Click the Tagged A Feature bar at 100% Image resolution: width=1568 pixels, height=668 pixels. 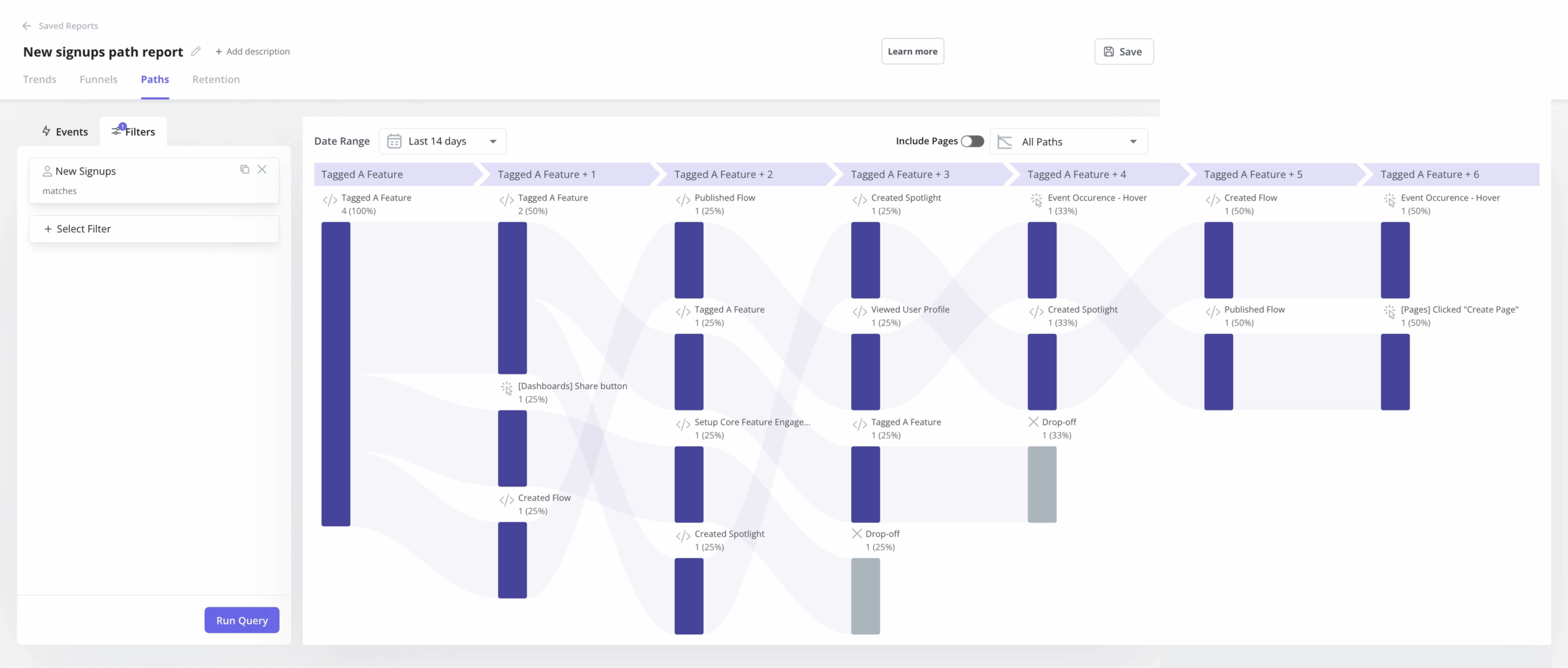[x=336, y=373]
